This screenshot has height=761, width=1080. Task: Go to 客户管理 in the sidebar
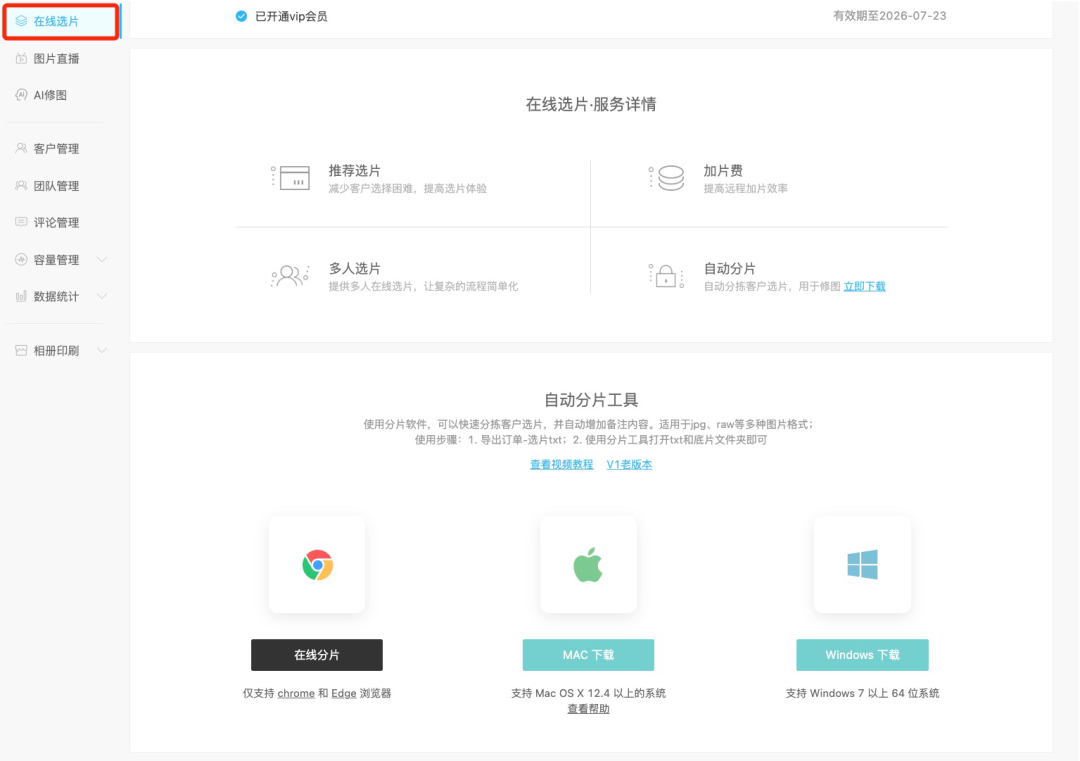56,148
